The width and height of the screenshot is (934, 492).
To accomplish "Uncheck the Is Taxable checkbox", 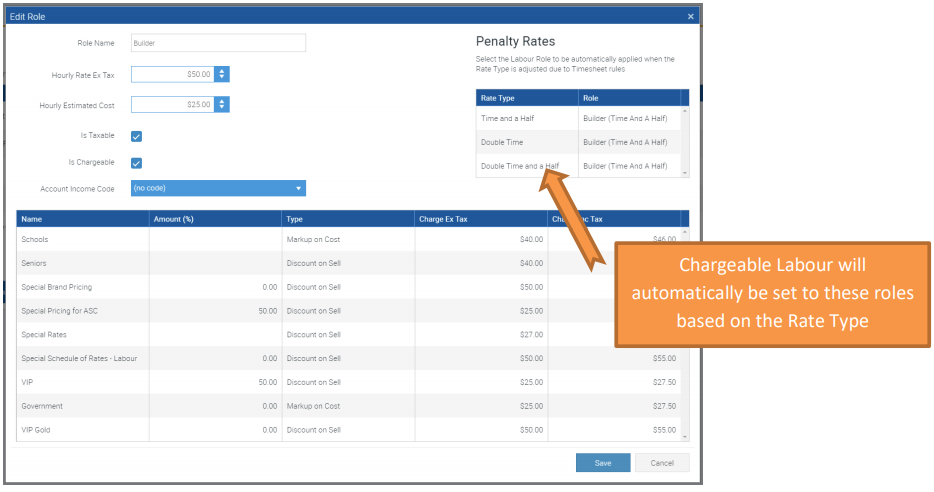I will coord(137,136).
